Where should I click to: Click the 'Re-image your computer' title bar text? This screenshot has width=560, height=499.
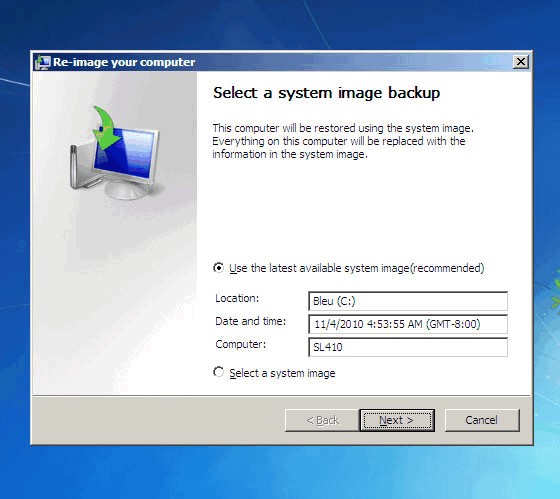click(124, 62)
